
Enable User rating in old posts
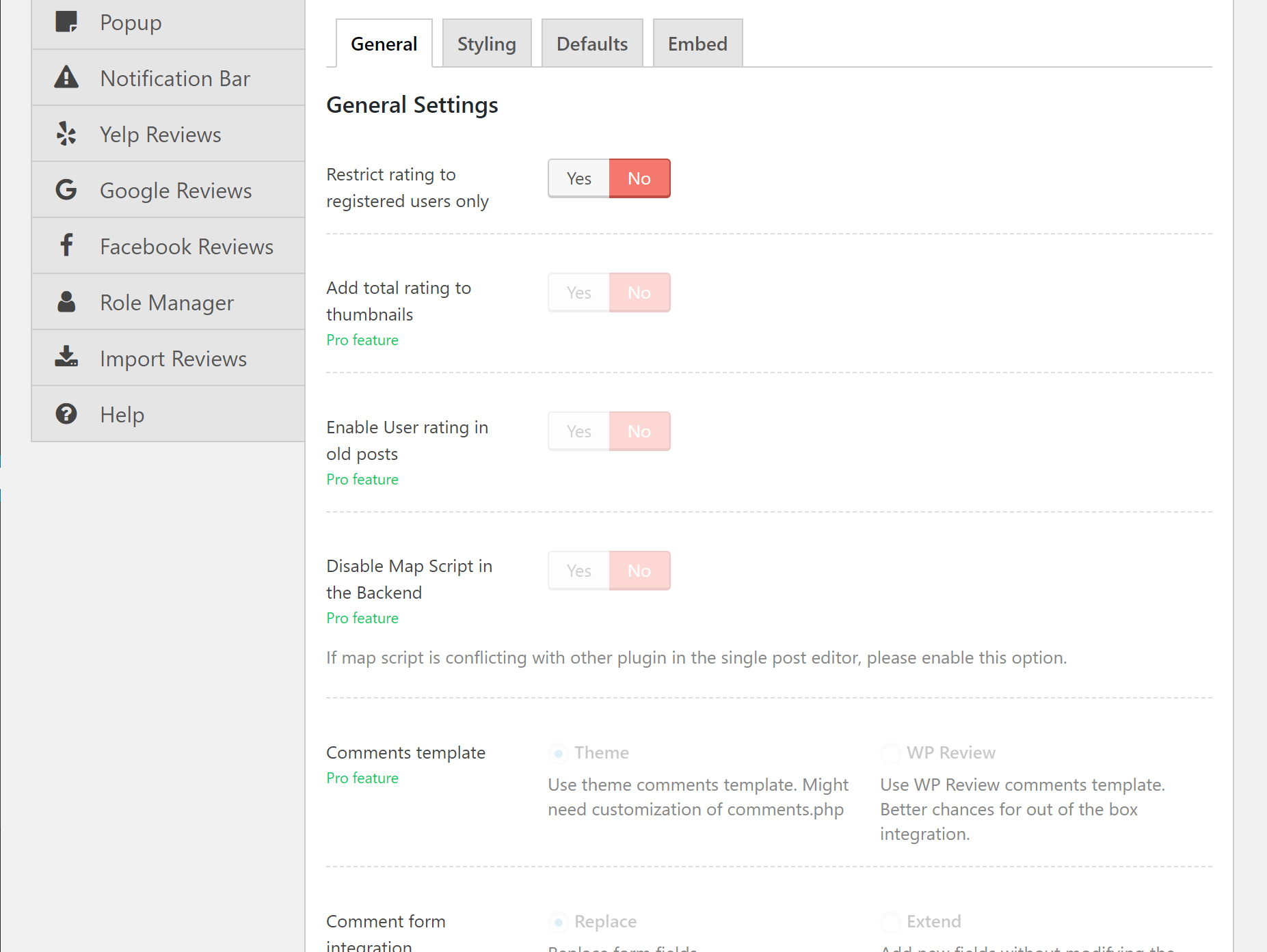pyautogui.click(x=578, y=431)
